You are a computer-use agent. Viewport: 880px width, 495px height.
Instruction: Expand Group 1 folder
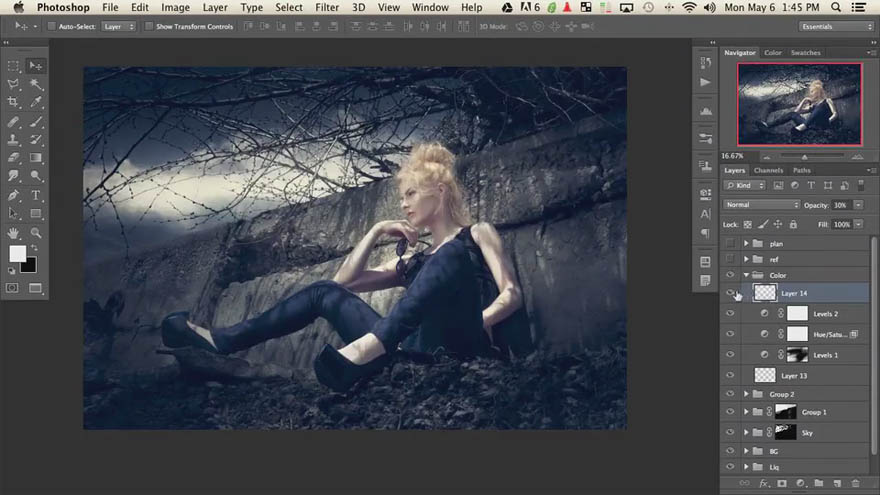click(x=746, y=412)
